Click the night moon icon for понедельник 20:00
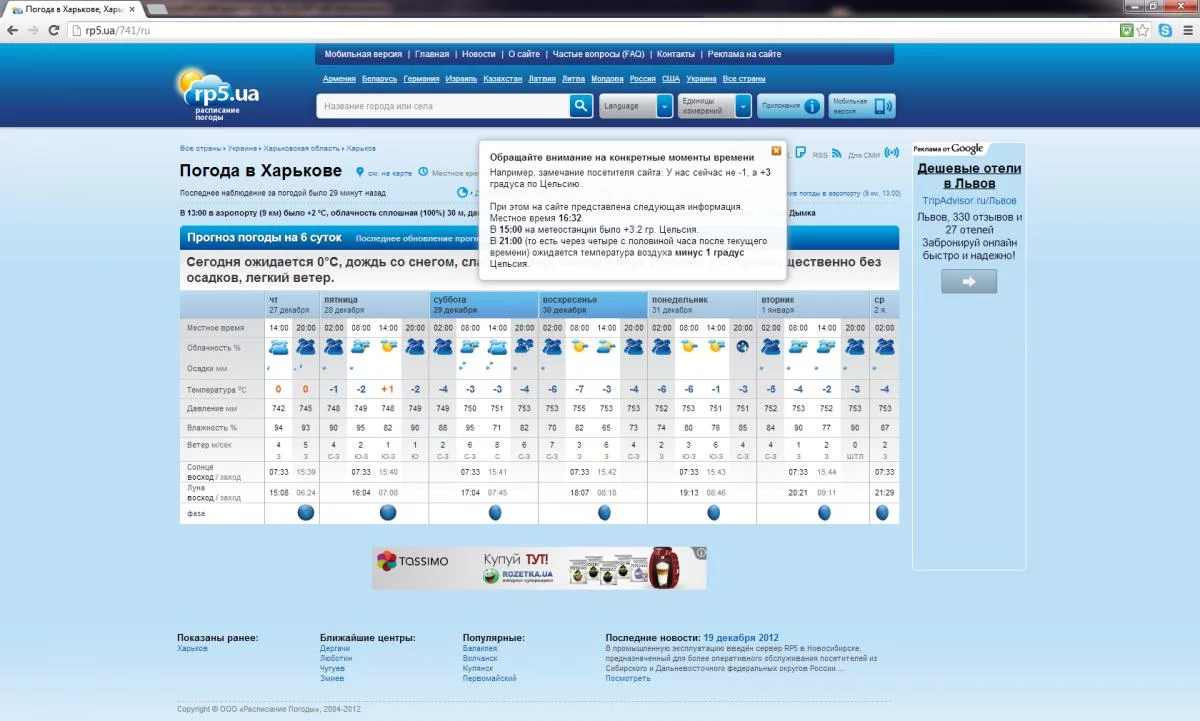Screen dimensions: 1200x721 coord(742,347)
